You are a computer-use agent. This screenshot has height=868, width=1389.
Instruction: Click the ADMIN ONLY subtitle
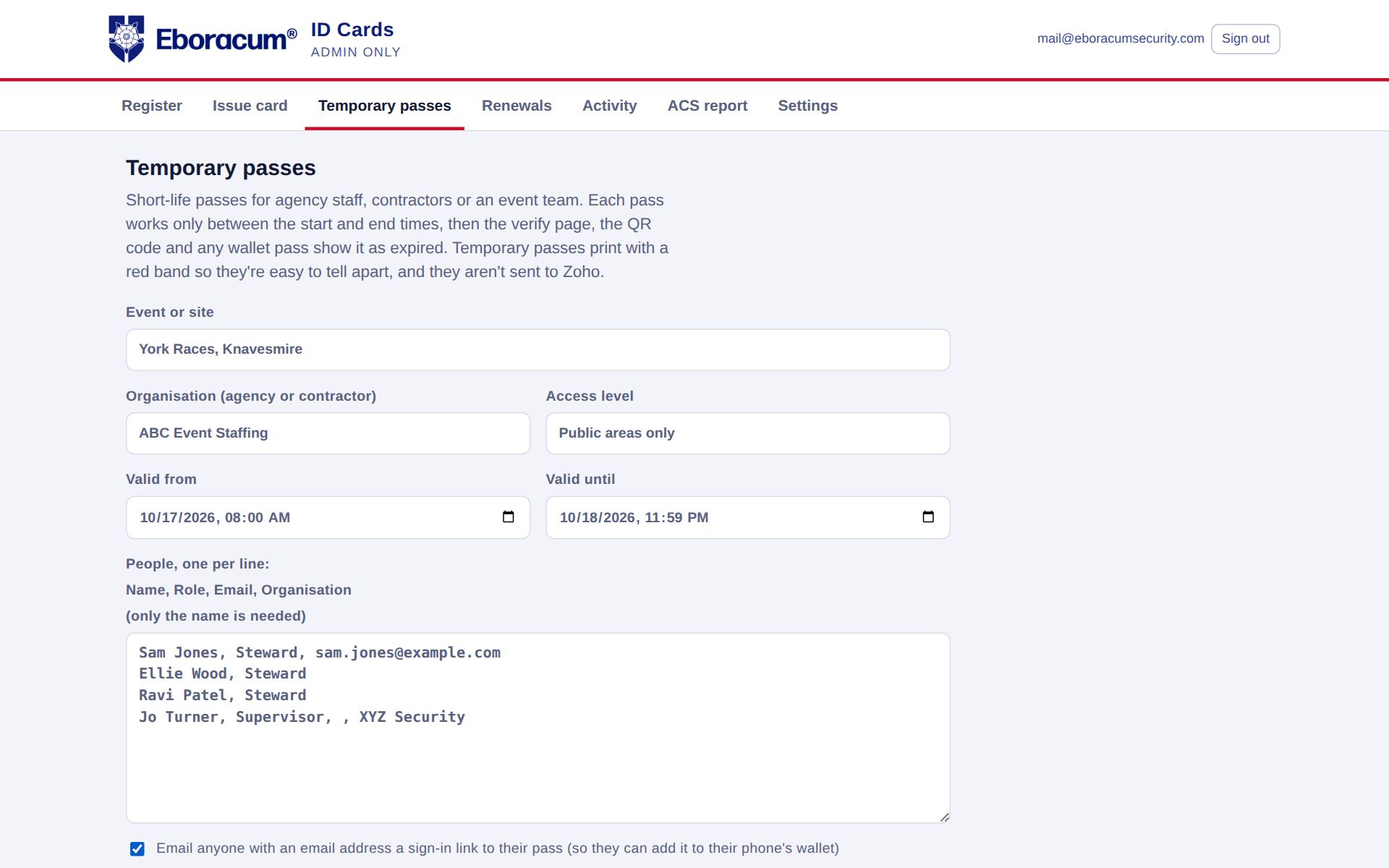356,52
